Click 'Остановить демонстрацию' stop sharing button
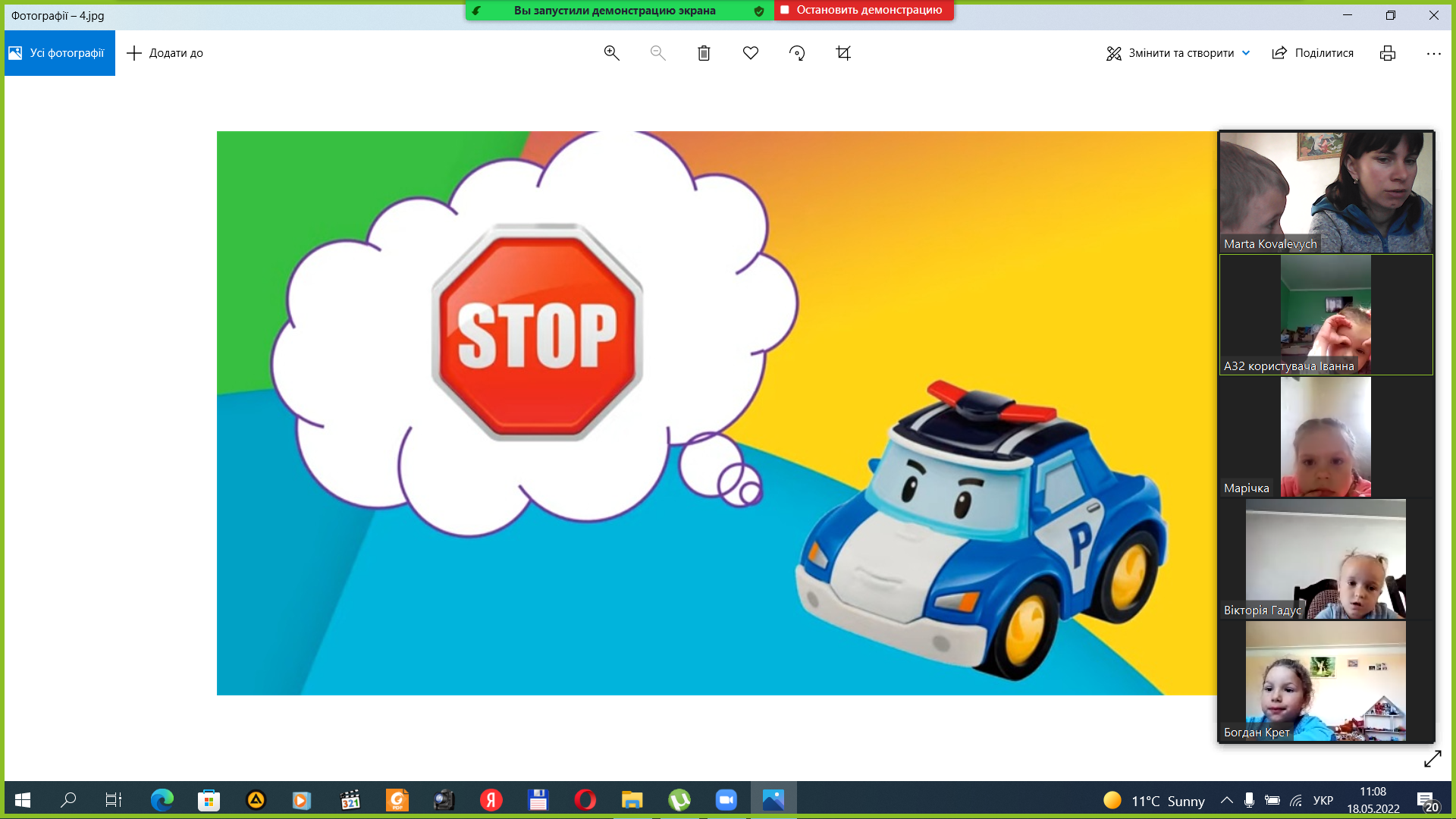This screenshot has height=819, width=1456. pyautogui.click(x=864, y=10)
